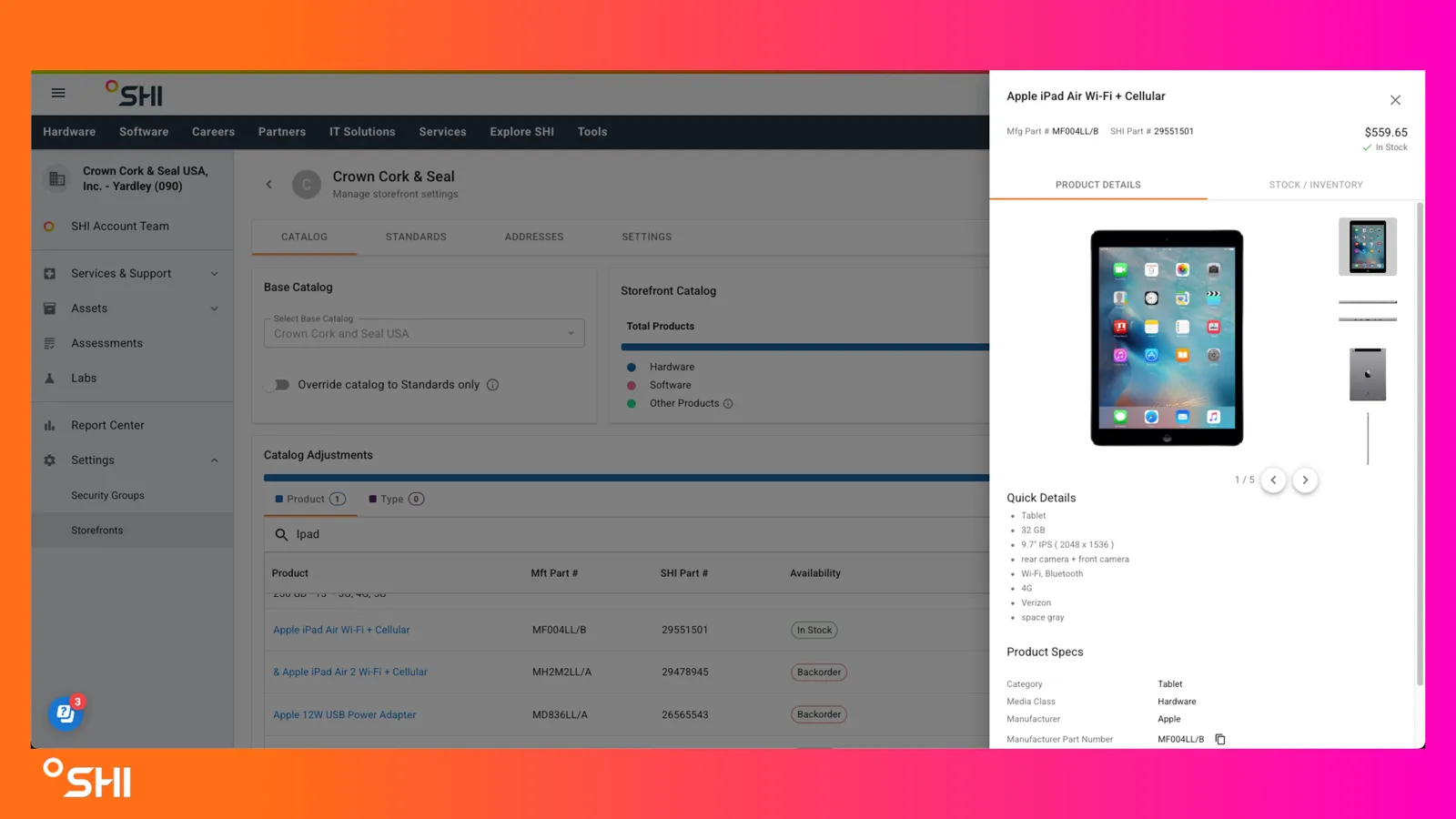This screenshot has height=819, width=1456.
Task: Click the search magnifier icon in Catalog Adjustments
Action: pyautogui.click(x=281, y=535)
